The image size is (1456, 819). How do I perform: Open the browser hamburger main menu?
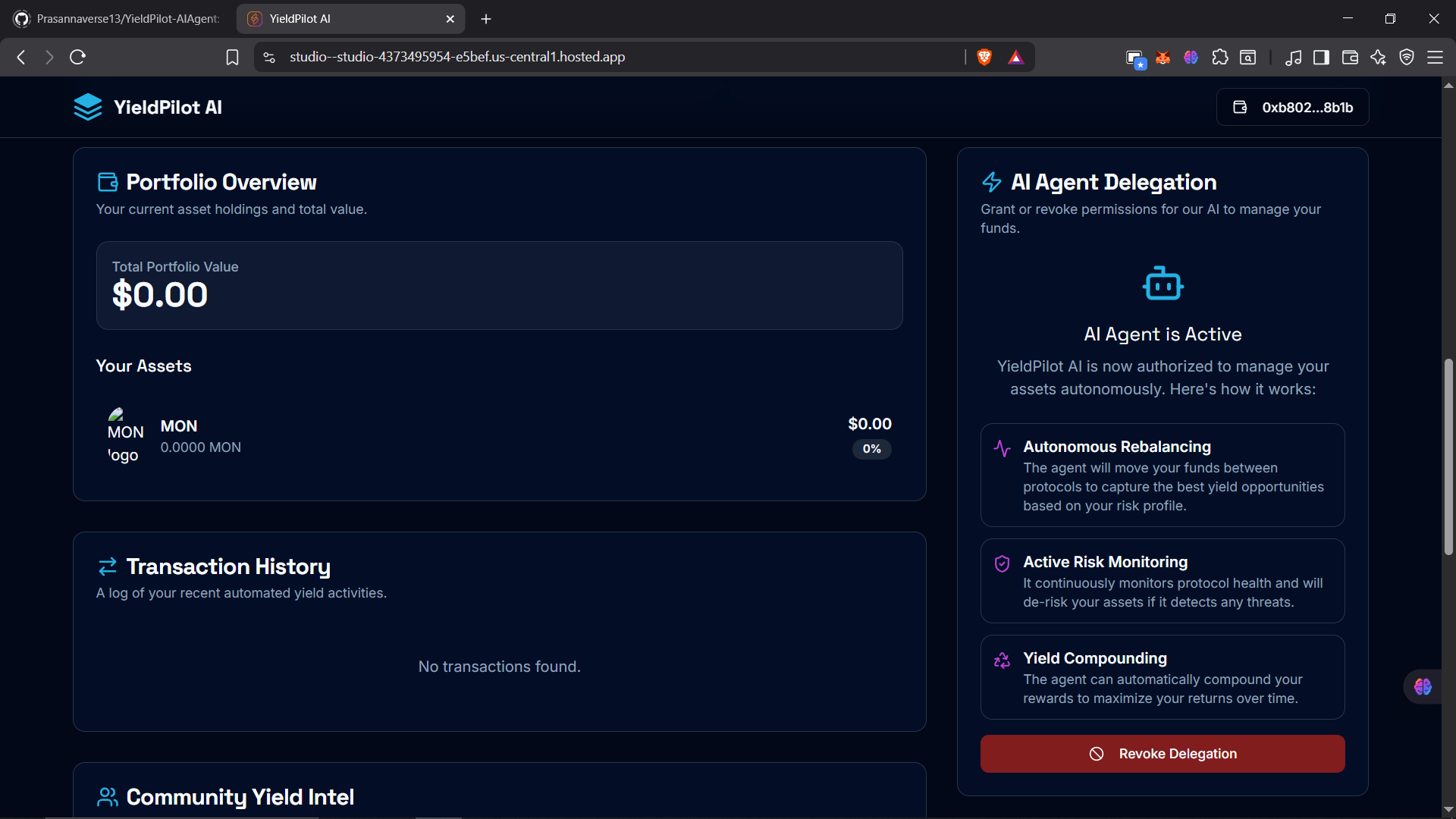tap(1435, 57)
